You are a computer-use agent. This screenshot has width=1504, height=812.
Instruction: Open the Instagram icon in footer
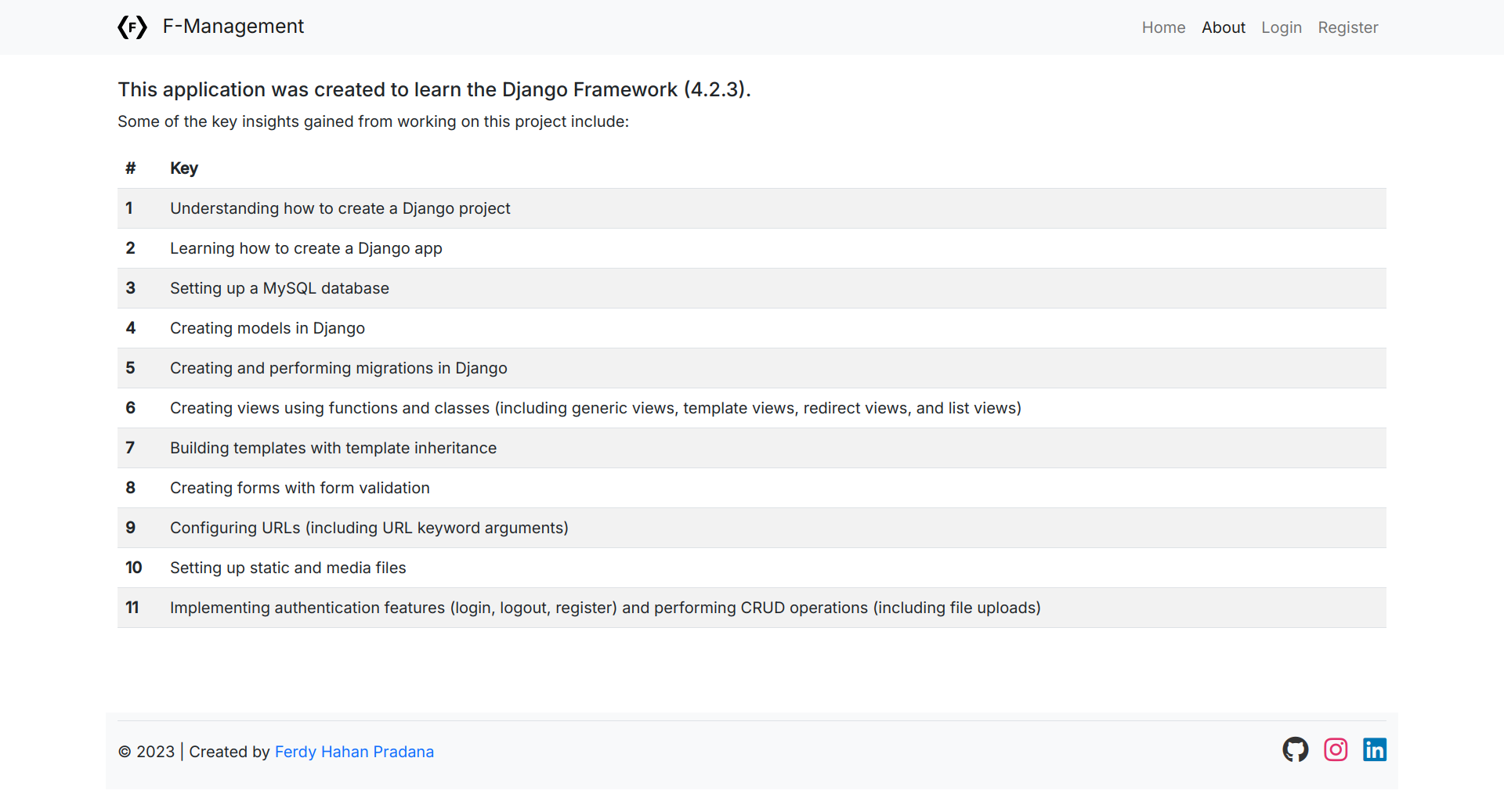coord(1335,749)
